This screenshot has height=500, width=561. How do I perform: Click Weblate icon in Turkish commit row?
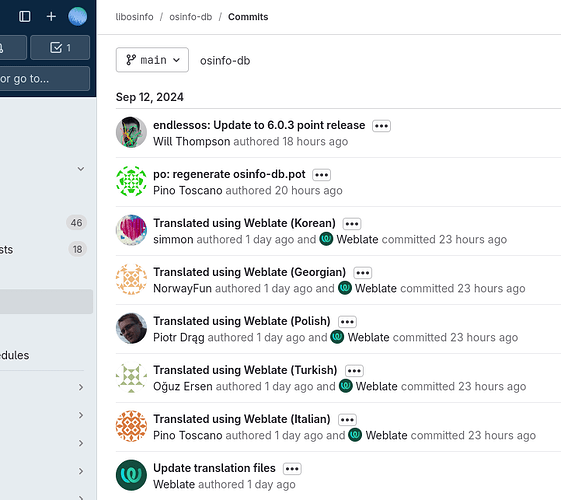[x=346, y=386]
